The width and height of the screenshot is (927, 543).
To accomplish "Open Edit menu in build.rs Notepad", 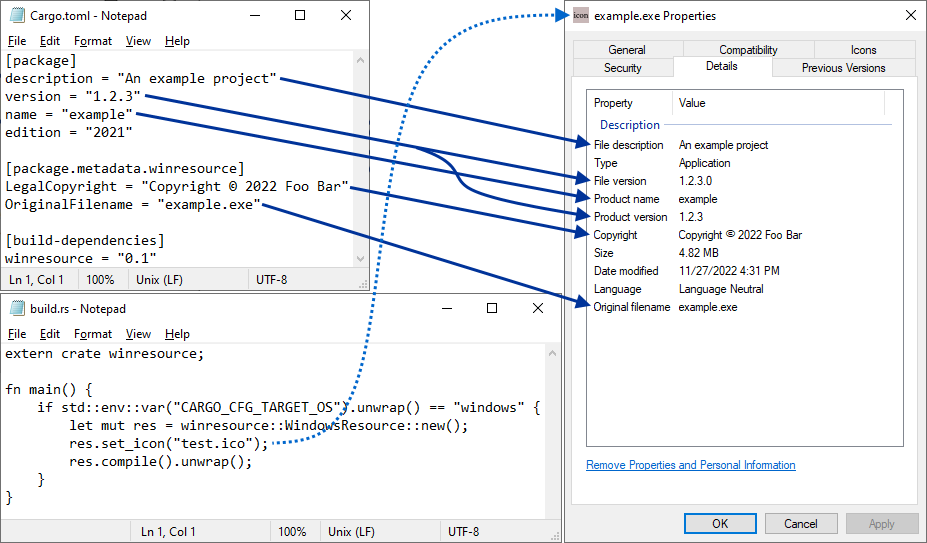I will coord(50,334).
